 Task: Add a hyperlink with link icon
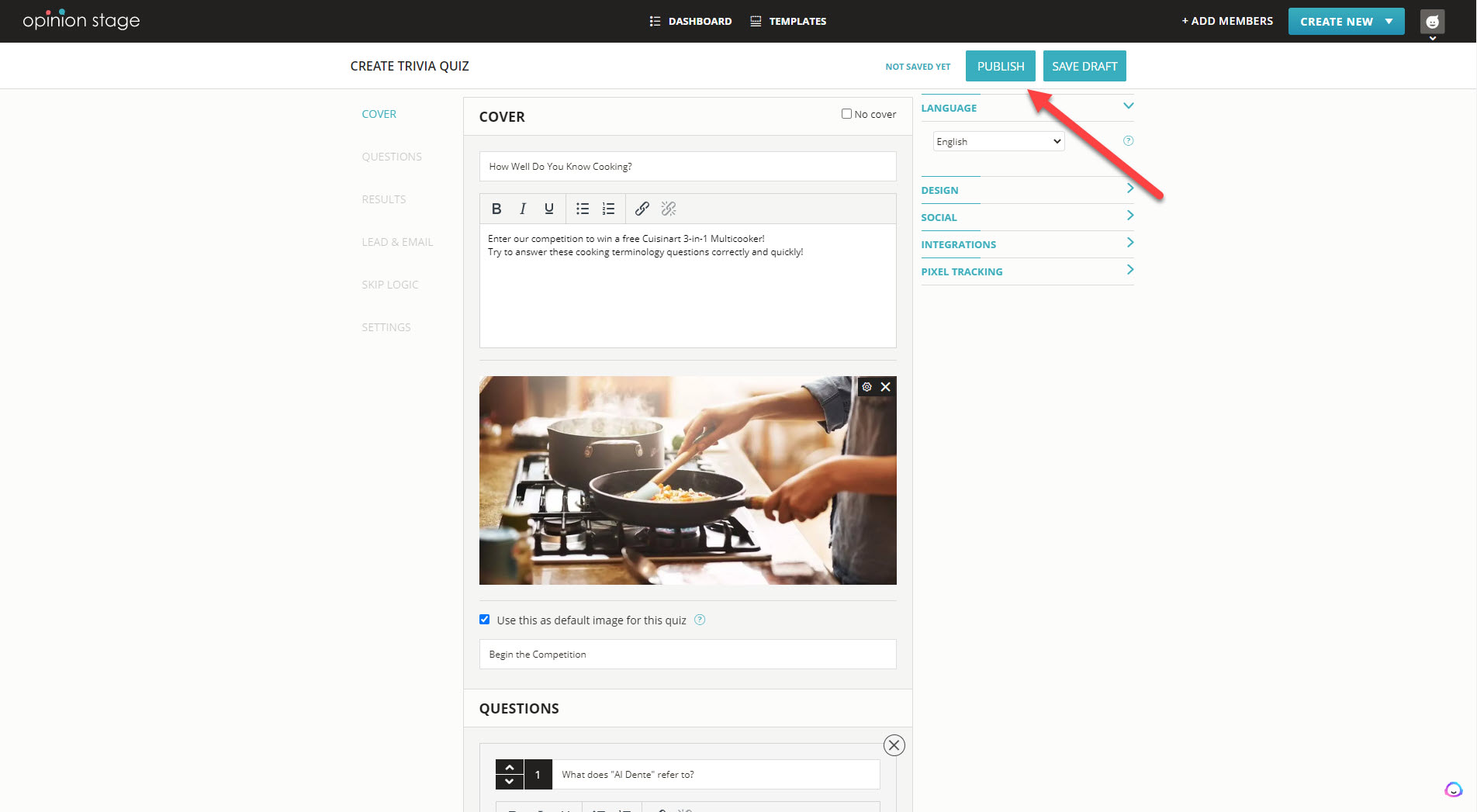pyautogui.click(x=642, y=209)
